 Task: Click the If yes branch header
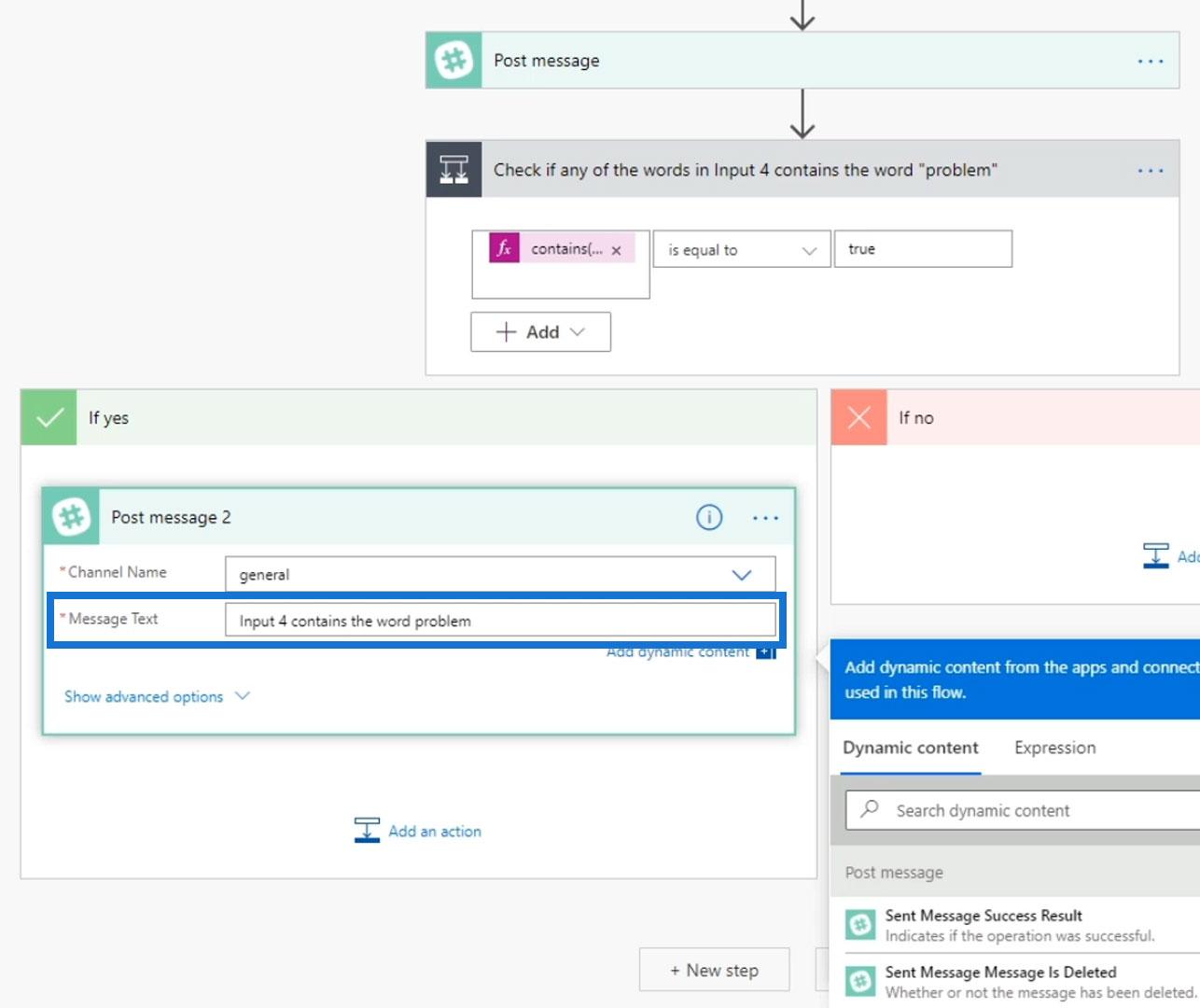[418, 417]
